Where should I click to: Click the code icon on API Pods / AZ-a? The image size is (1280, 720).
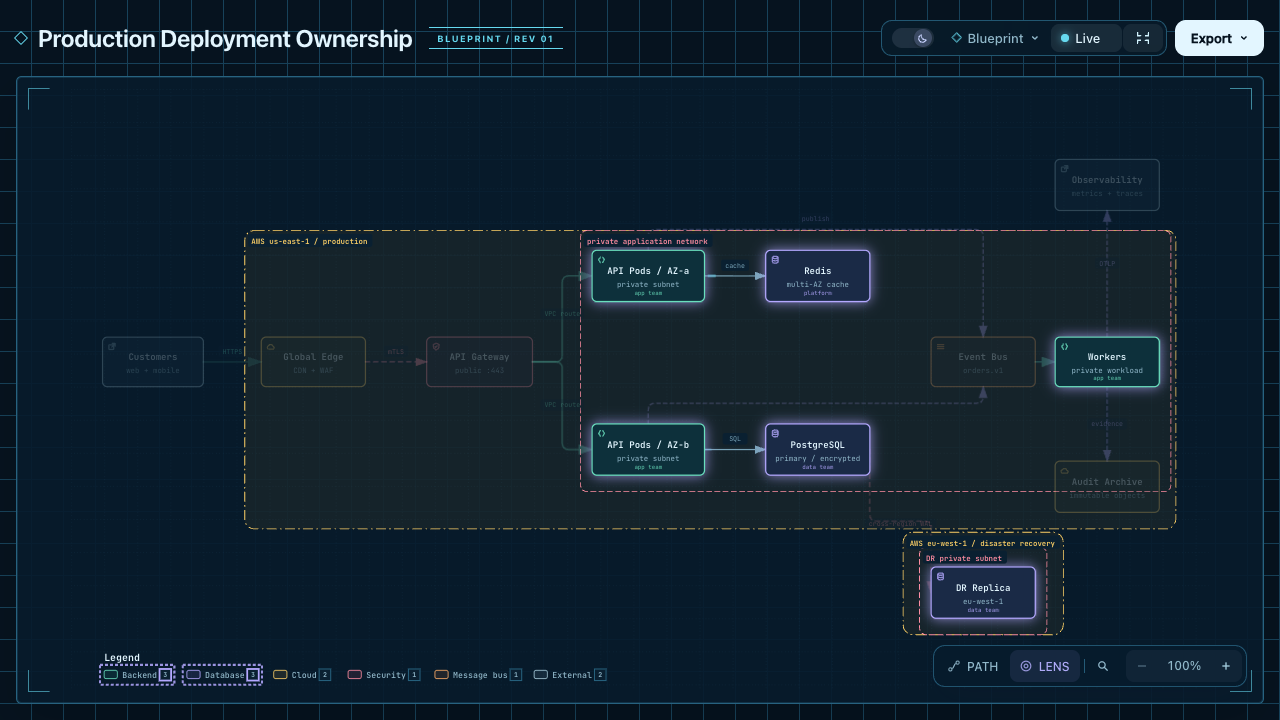(x=601, y=259)
